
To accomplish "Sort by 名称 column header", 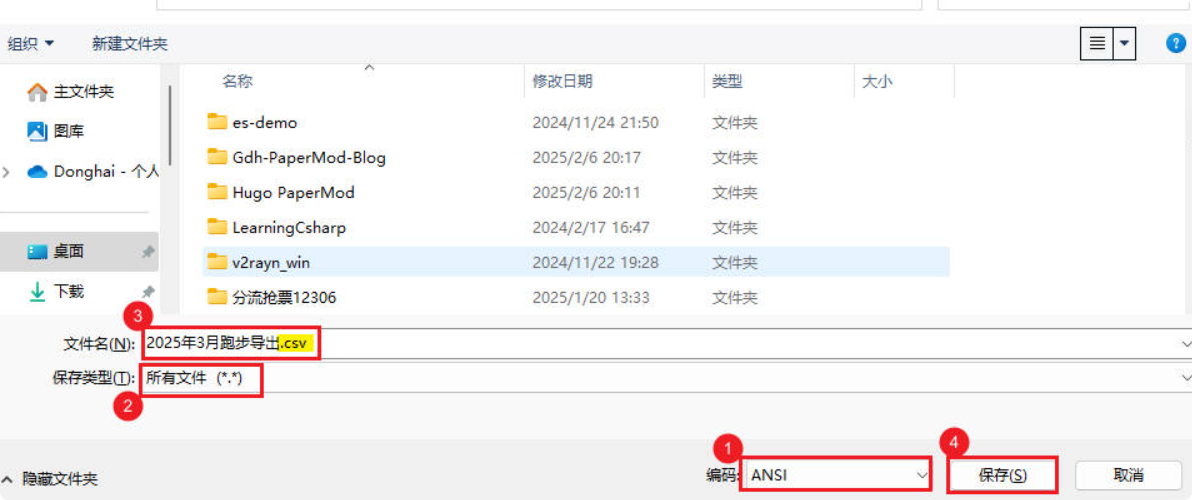I will pos(237,81).
